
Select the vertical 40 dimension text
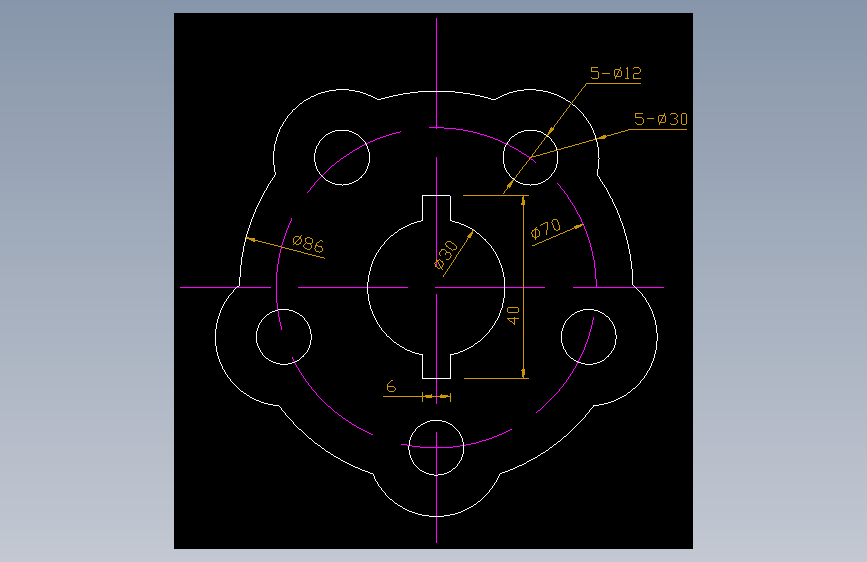[513, 316]
